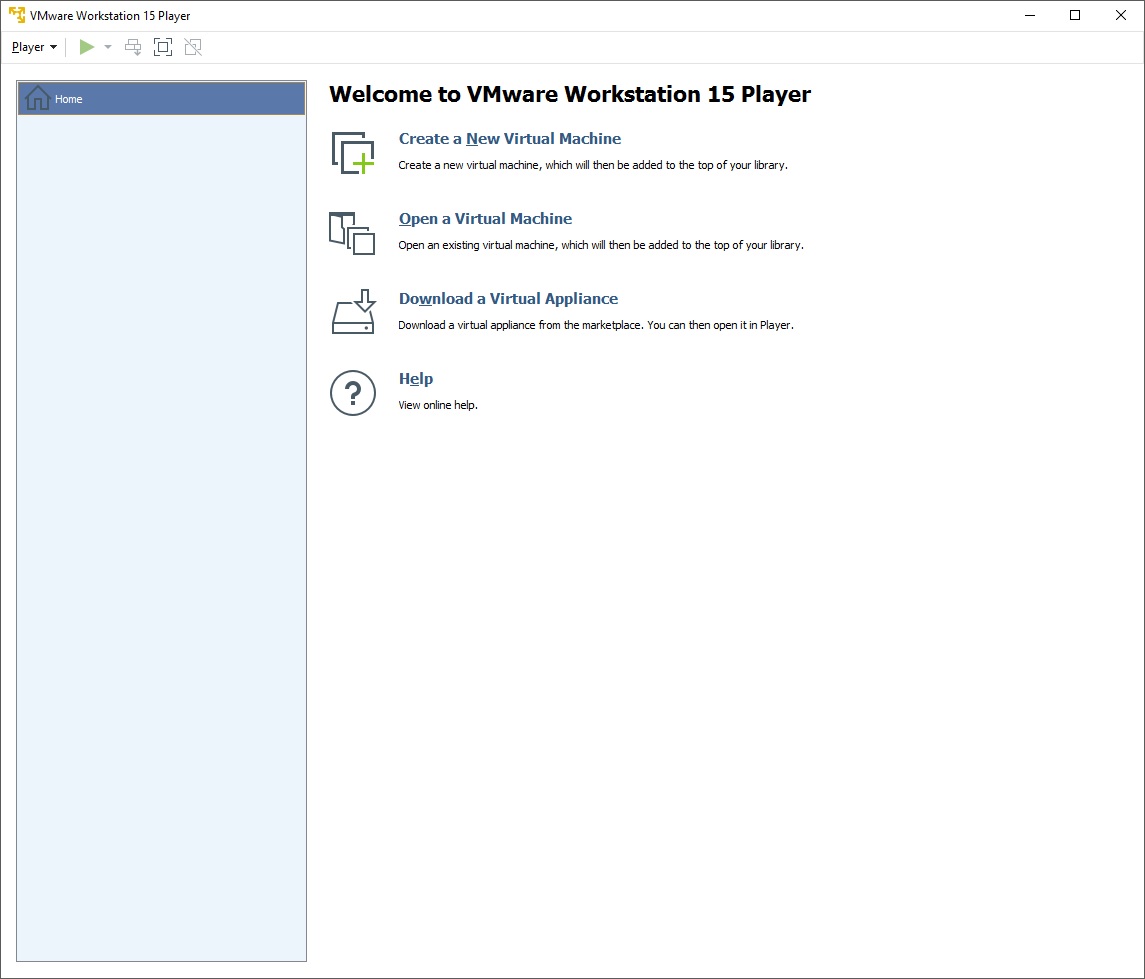
Task: Maximize the VMware Player window
Action: 1075,15
